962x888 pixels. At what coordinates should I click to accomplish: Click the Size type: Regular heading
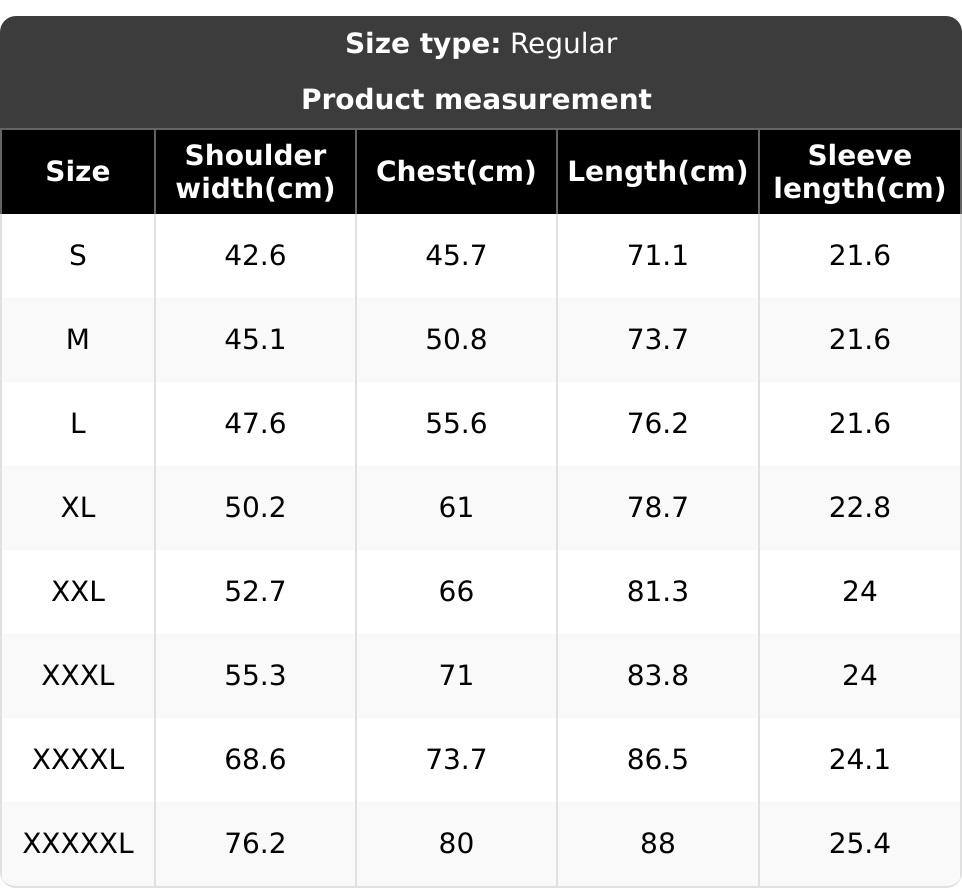pyautogui.click(x=481, y=44)
